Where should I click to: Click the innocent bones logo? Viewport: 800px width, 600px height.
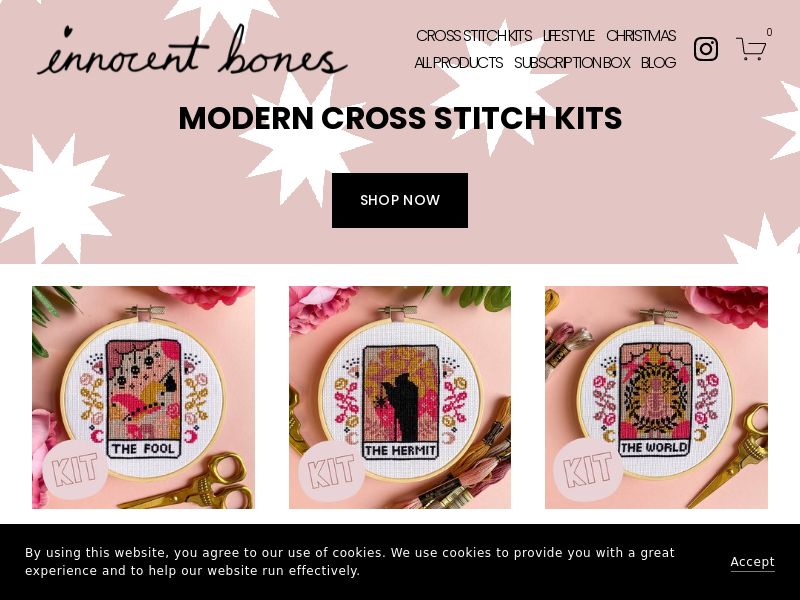192,50
